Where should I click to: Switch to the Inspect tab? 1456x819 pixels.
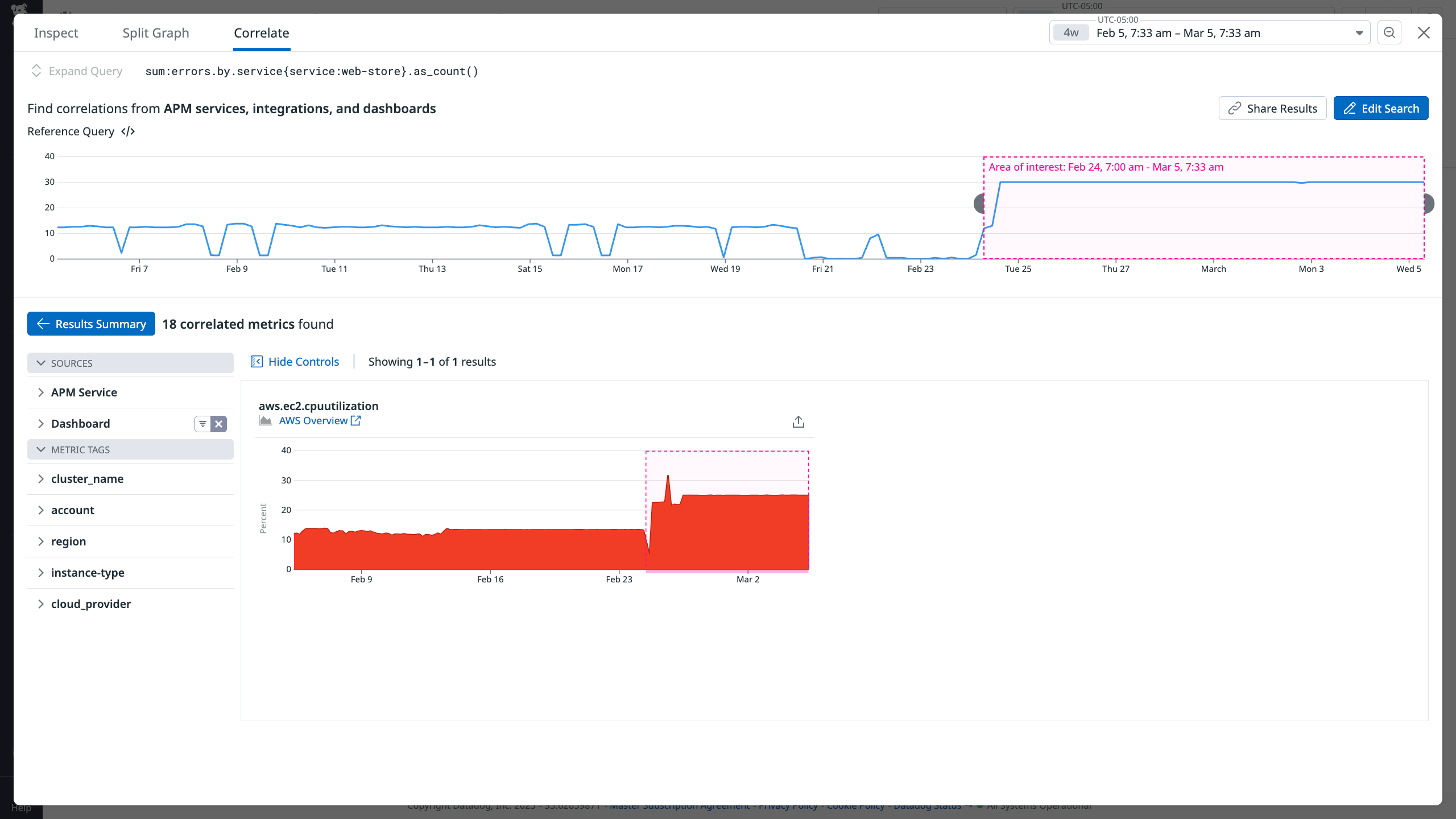(56, 32)
